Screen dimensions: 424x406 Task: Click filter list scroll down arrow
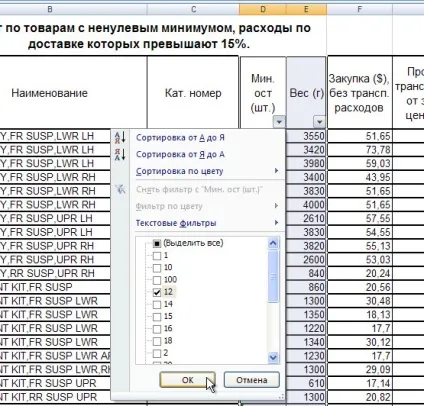(273, 358)
